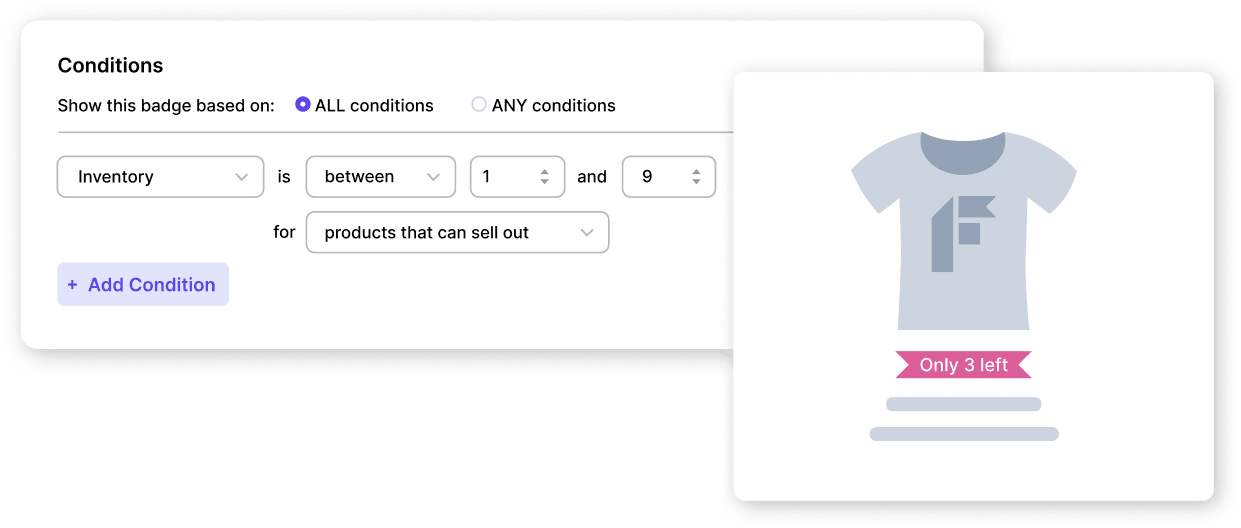This screenshot has width=1241, height=528.
Task: Open the Inventory dropdown
Action: point(160,177)
